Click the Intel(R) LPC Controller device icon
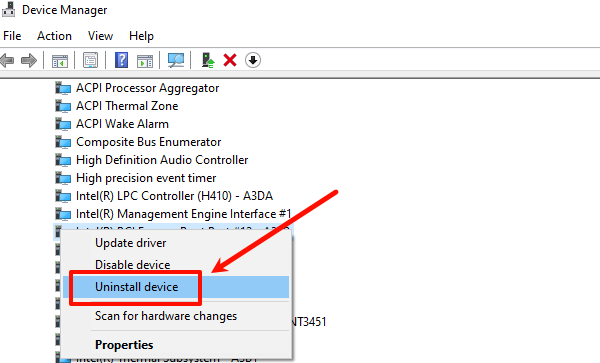600x363 pixels. point(63,196)
